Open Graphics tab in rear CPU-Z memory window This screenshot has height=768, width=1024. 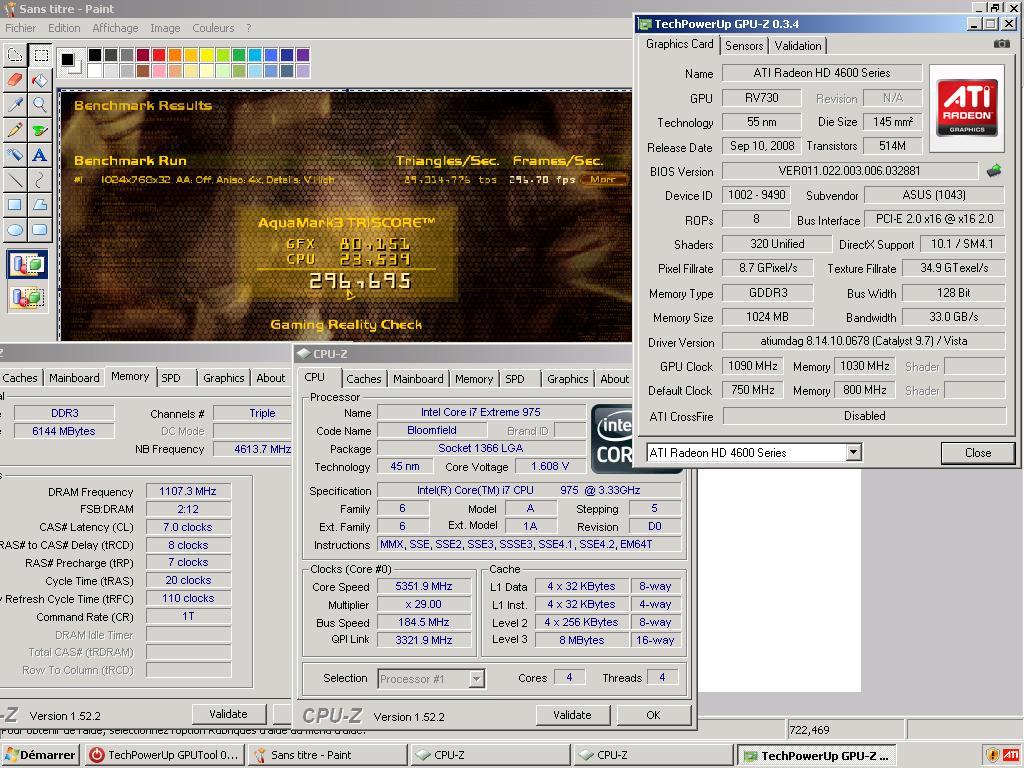click(223, 378)
